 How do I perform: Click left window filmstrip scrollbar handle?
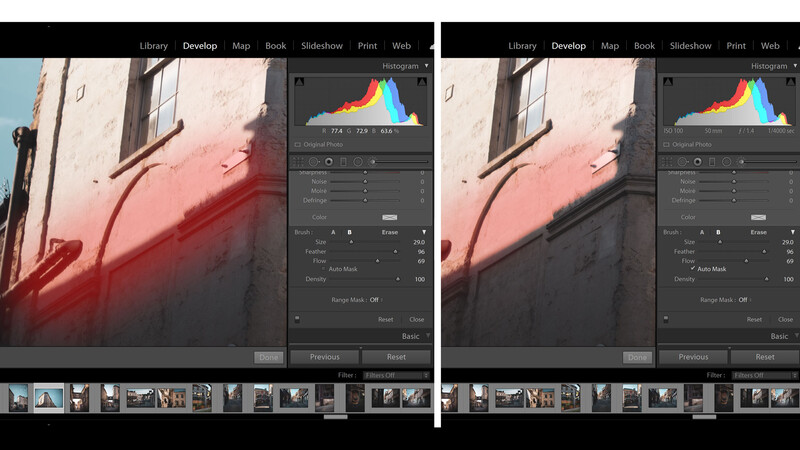(336, 417)
